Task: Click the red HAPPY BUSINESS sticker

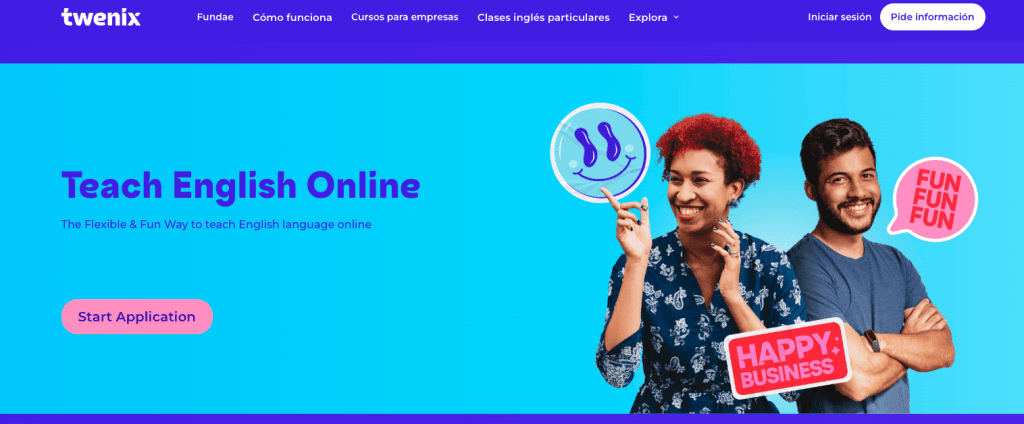Action: pyautogui.click(x=786, y=358)
